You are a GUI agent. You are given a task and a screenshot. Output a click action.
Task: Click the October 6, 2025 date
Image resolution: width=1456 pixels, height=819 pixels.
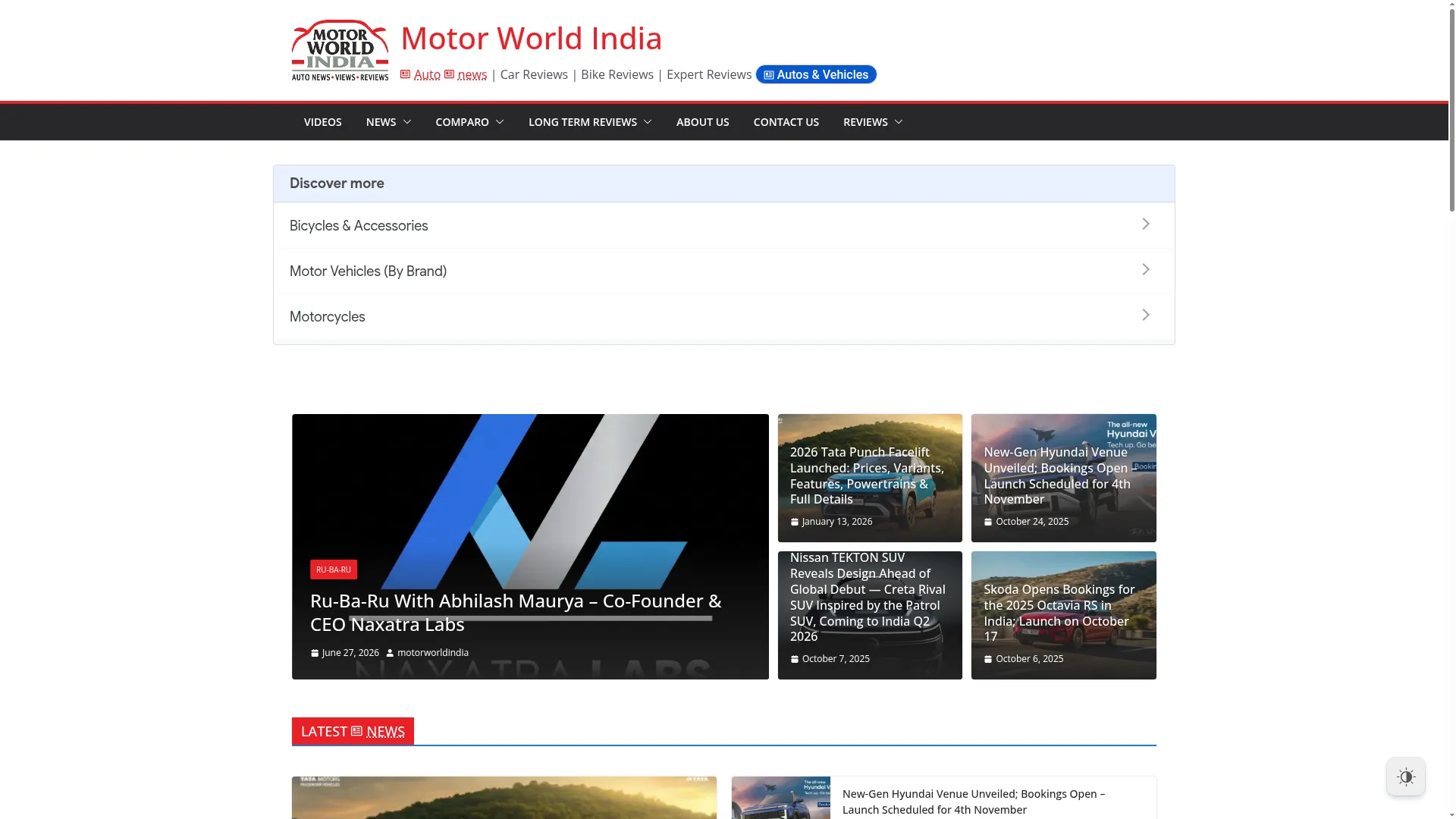click(x=1030, y=659)
